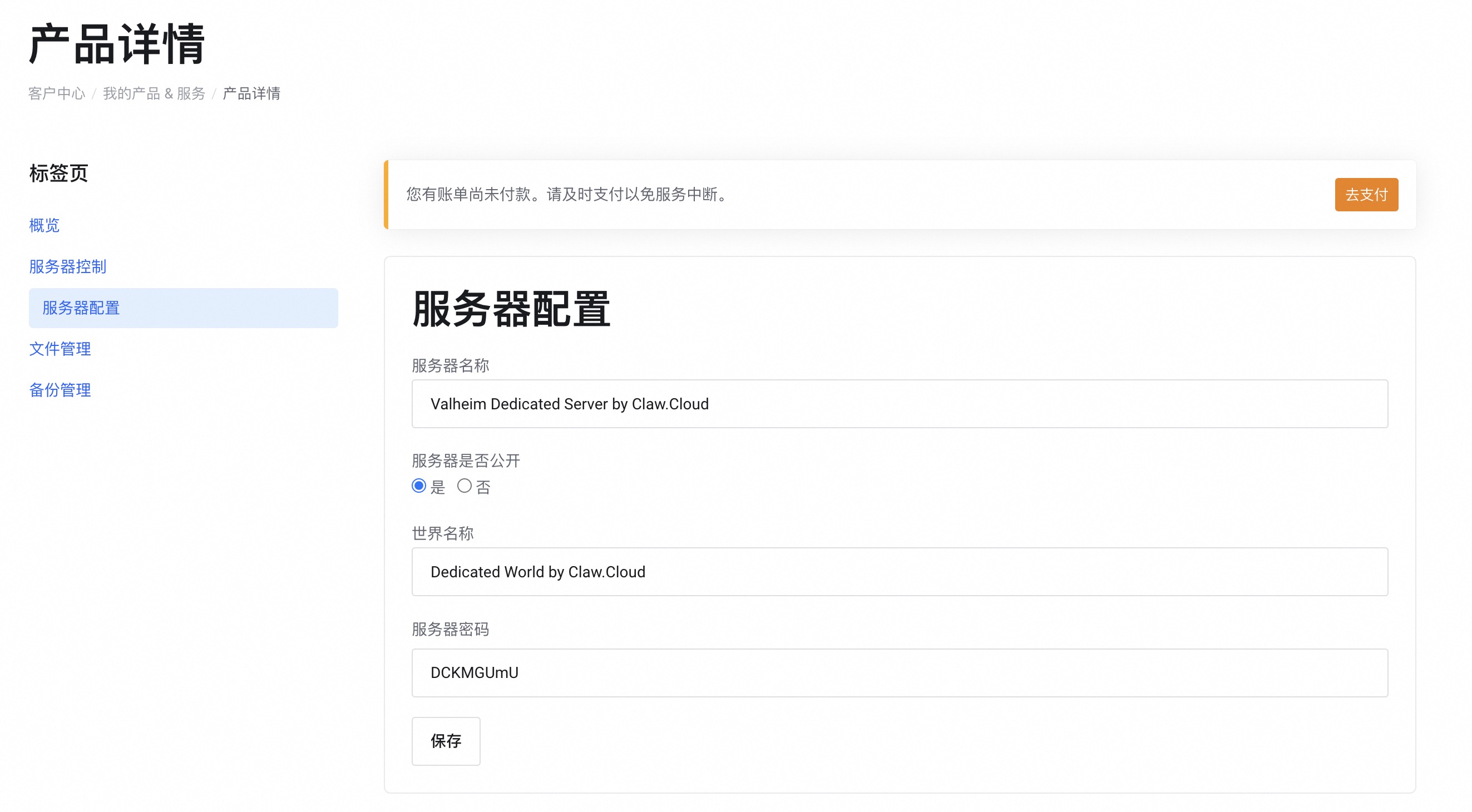Screen dimensions: 1472x812
Task: Open the 服务器控制 tab
Action: 67,266
